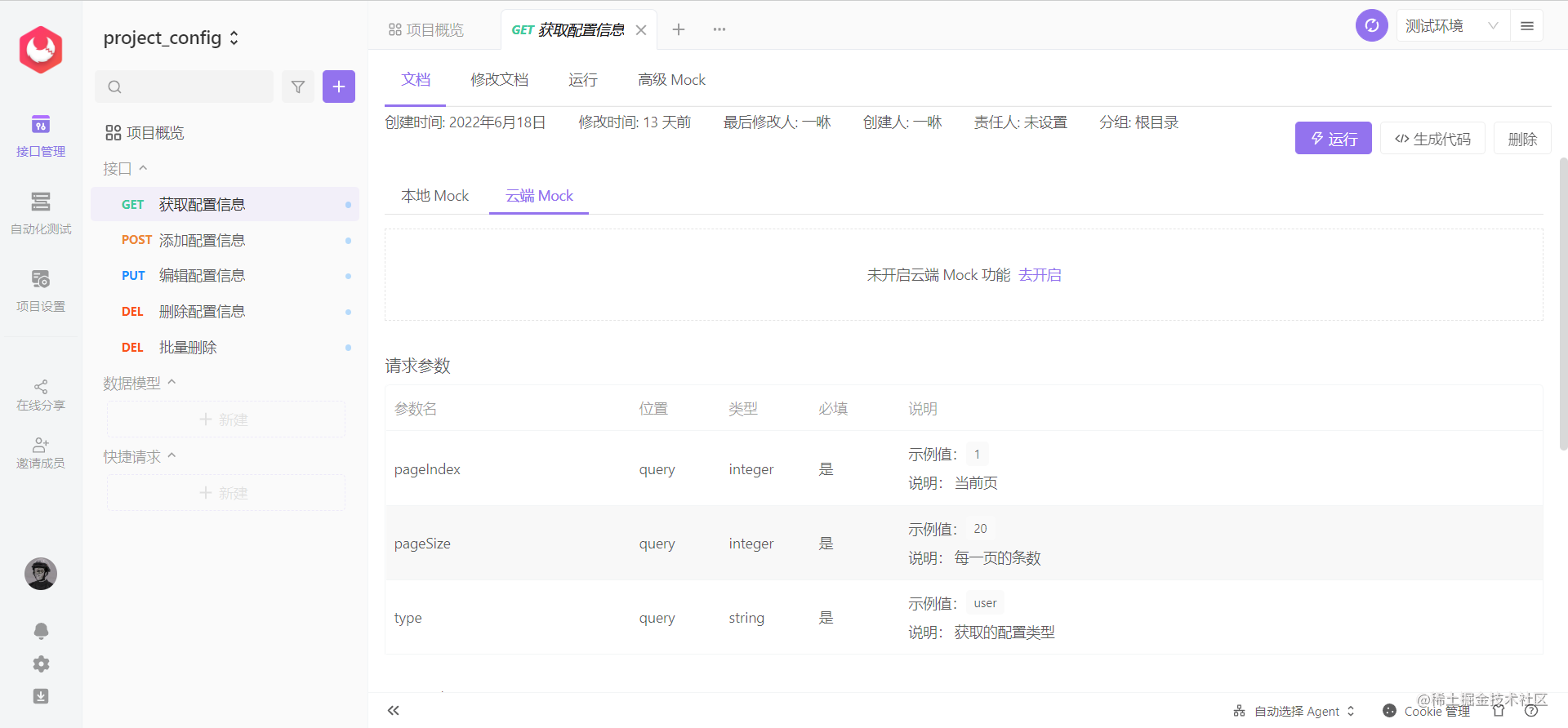Switch to 云端 Mock tab
The image size is (1568, 728).
click(539, 196)
